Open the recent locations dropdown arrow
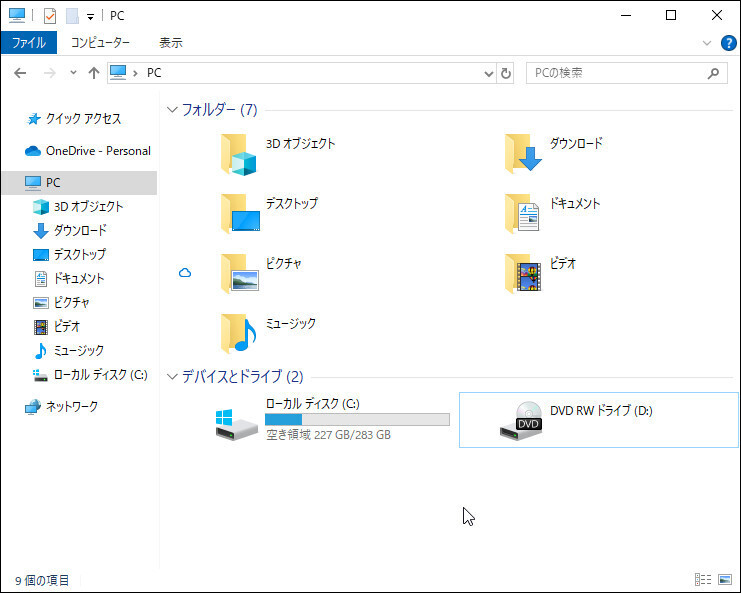741x593 pixels. click(73, 73)
